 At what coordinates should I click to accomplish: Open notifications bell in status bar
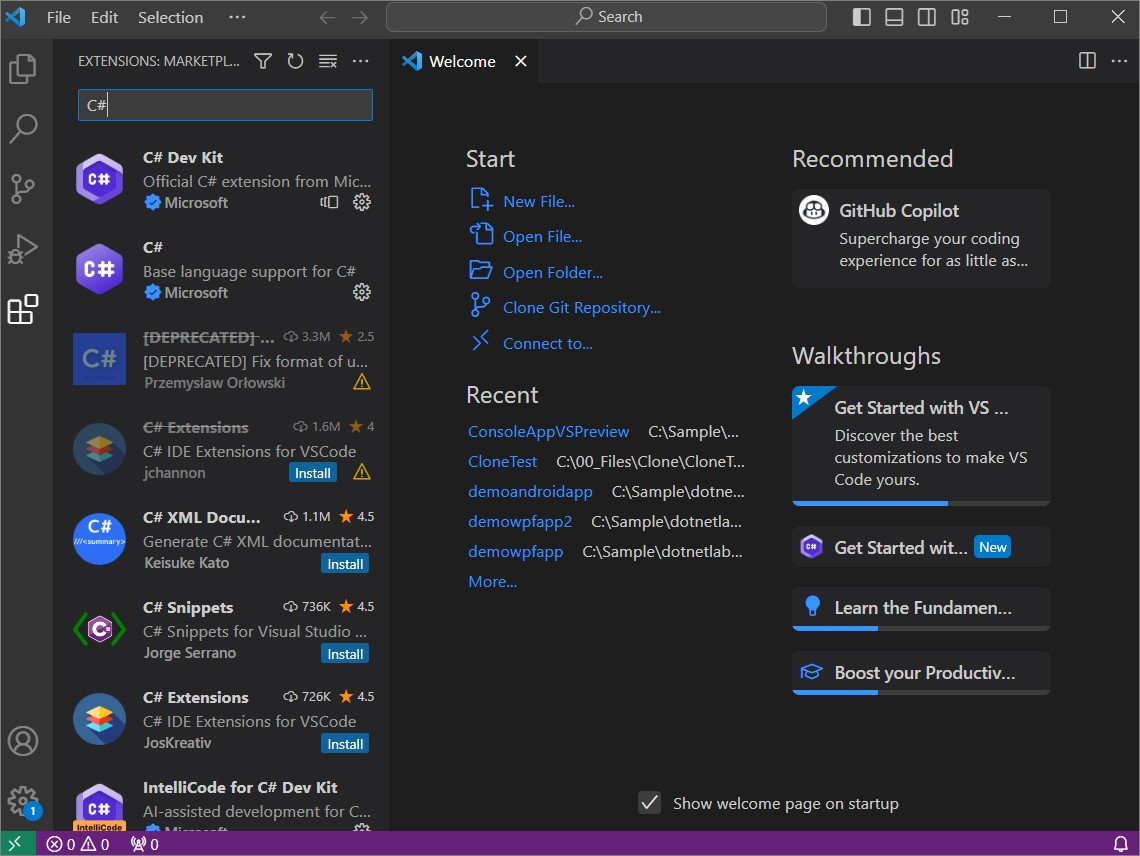1121,844
